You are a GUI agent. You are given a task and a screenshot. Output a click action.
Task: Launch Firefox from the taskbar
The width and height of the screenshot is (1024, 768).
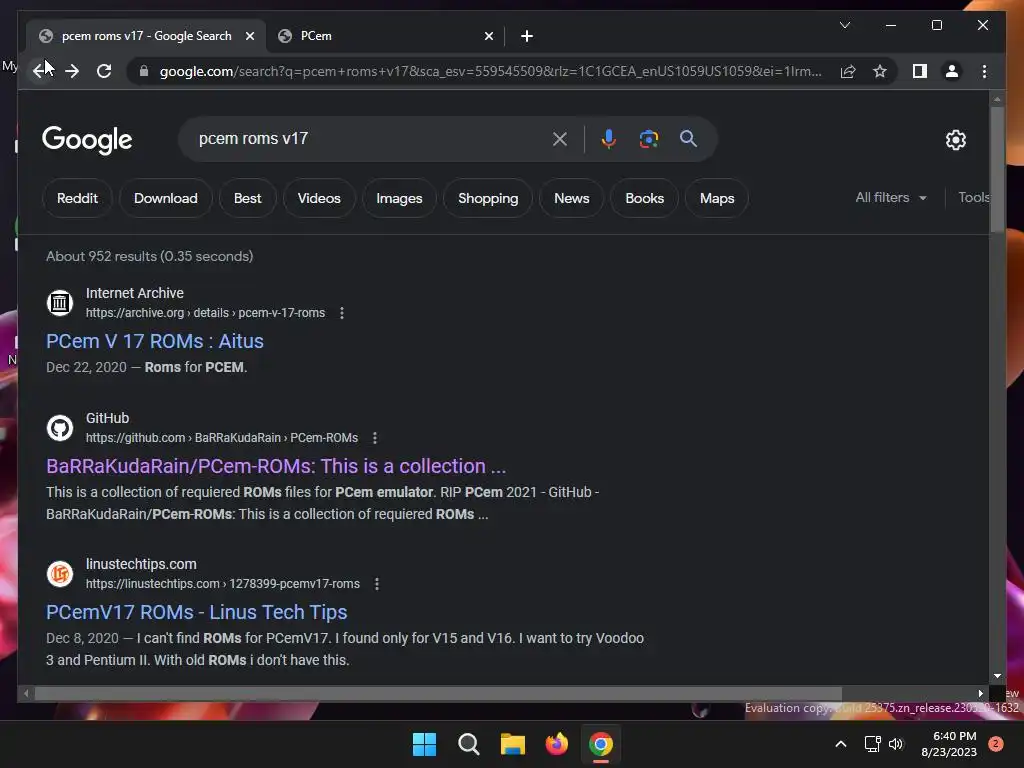556,744
